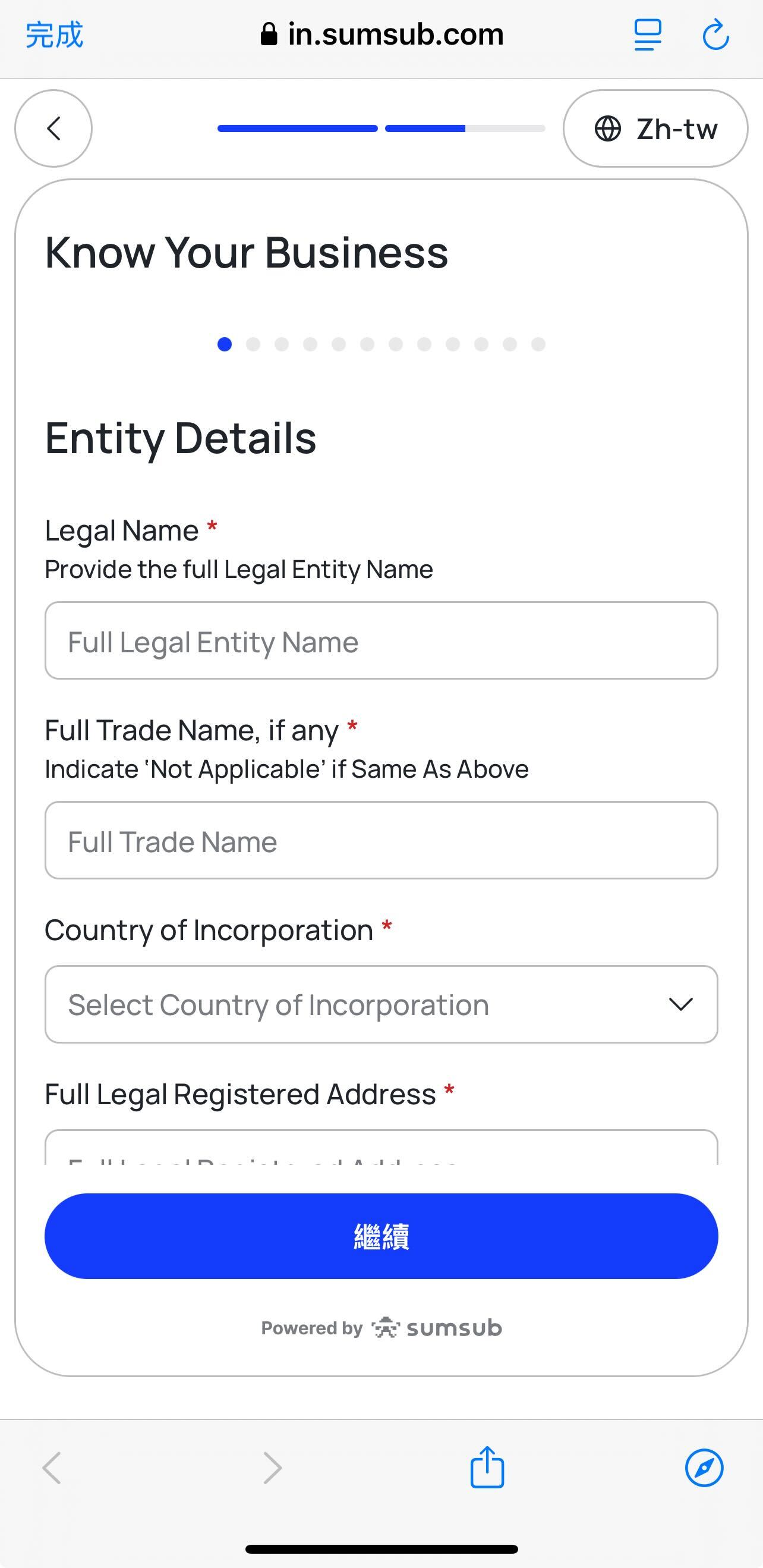Focus the Full Legal Entity Name field
Image resolution: width=763 pixels, height=1568 pixels.
[x=381, y=641]
